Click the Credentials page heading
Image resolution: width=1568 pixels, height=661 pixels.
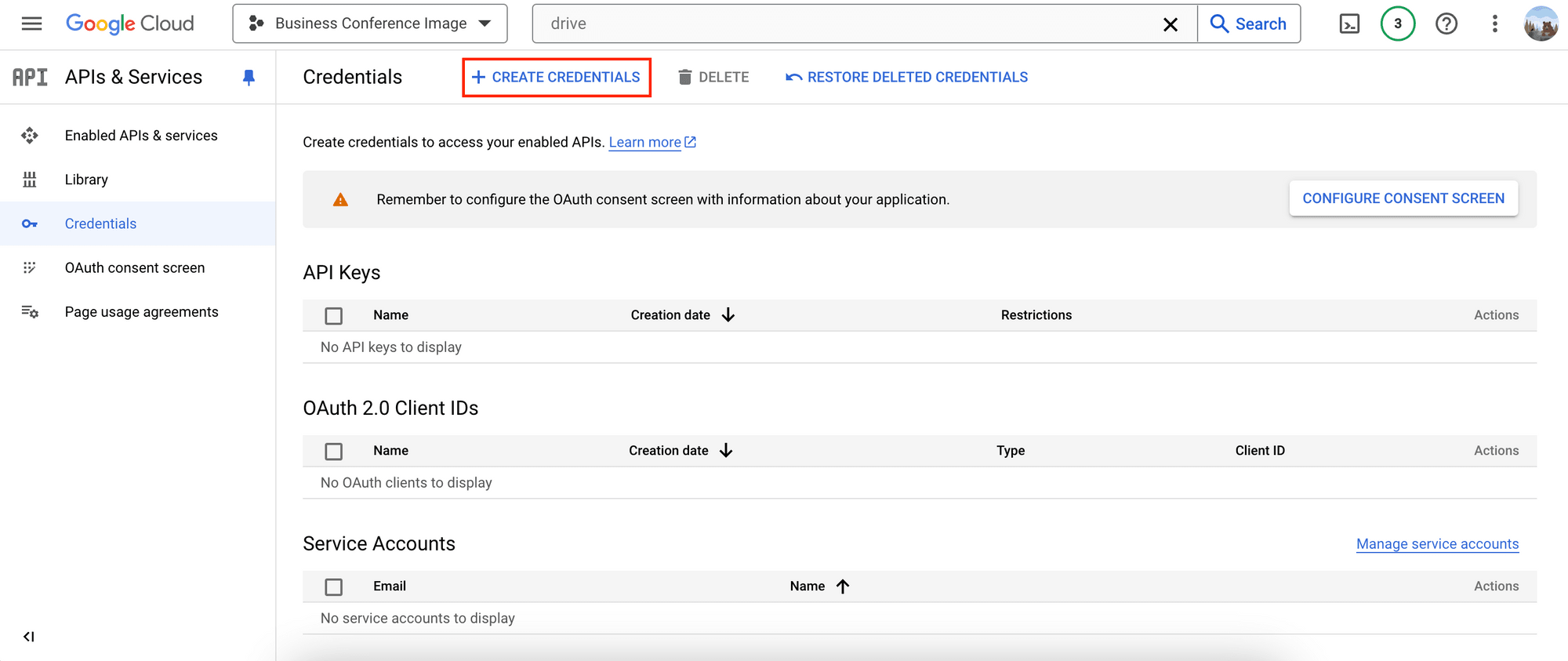tap(352, 77)
